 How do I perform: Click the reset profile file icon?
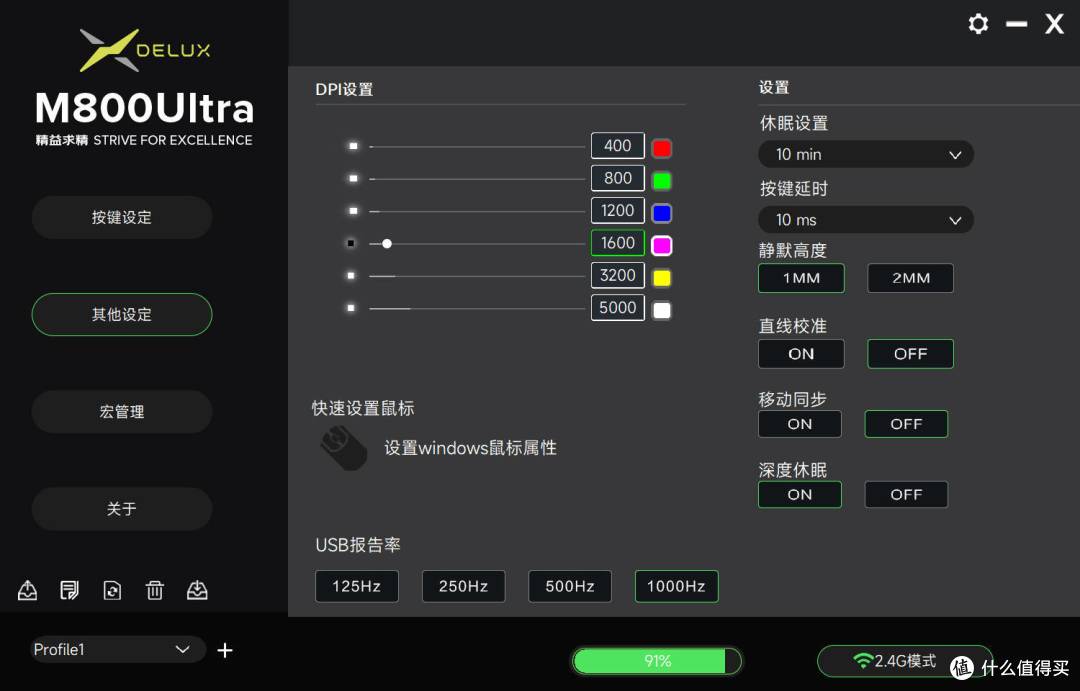(x=112, y=590)
